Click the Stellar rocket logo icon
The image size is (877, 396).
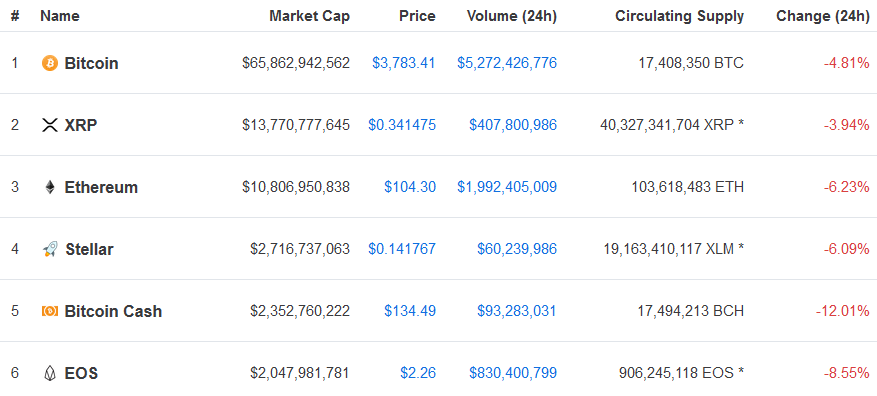pyautogui.click(x=50, y=249)
